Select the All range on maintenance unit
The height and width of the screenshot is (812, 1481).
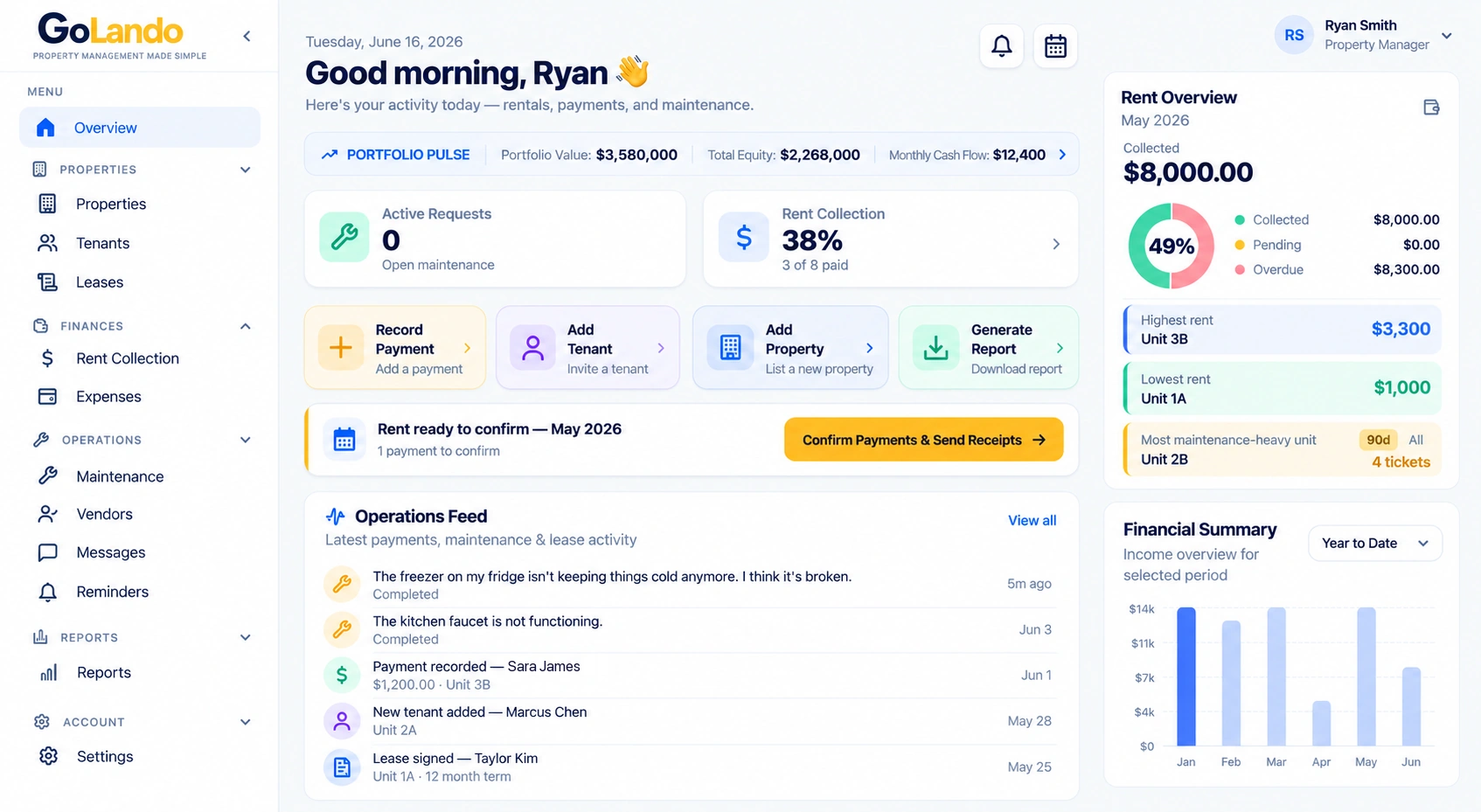[x=1415, y=440]
